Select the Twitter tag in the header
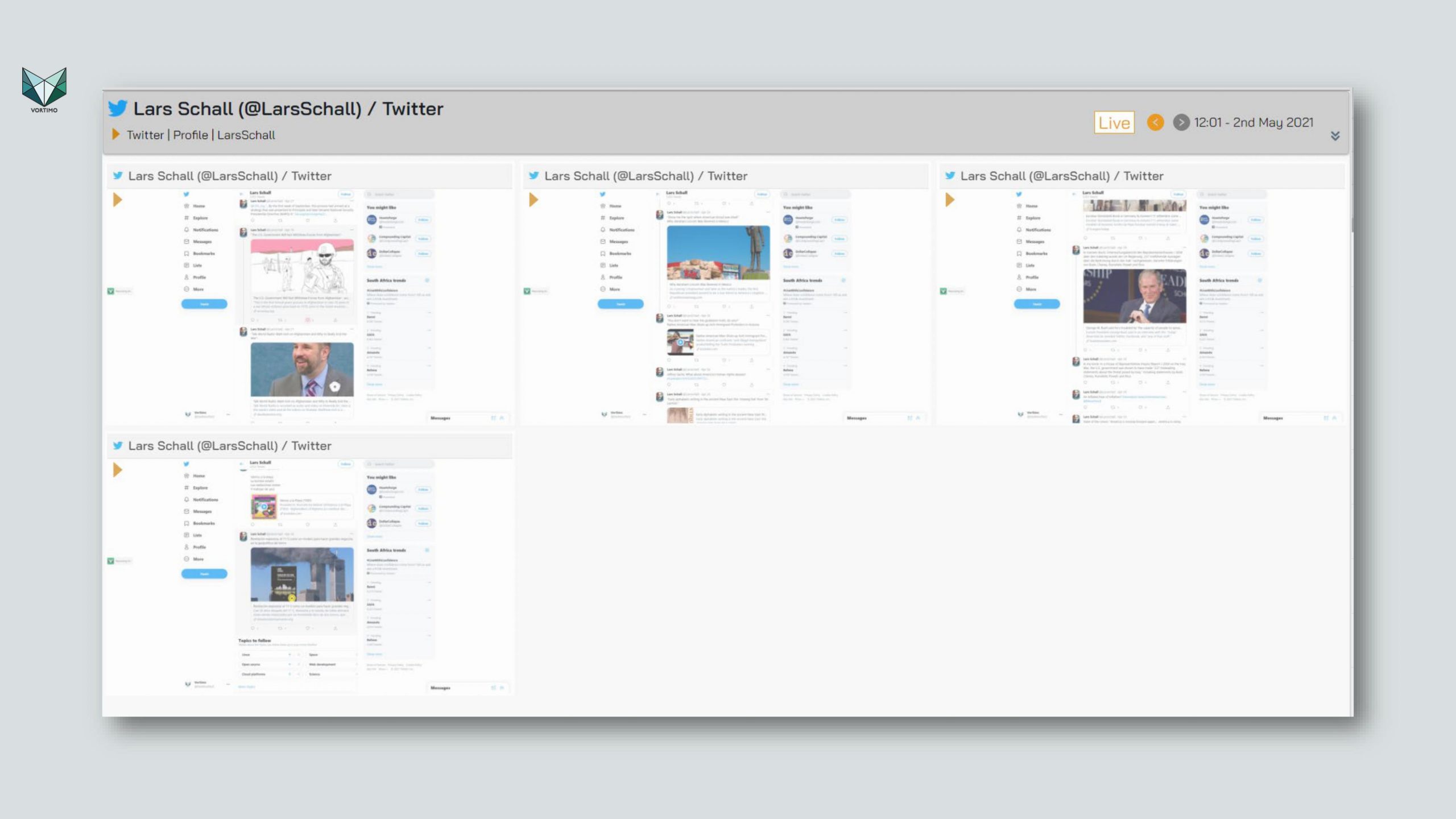Viewport: 1456px width, 819px height. pyautogui.click(x=145, y=135)
